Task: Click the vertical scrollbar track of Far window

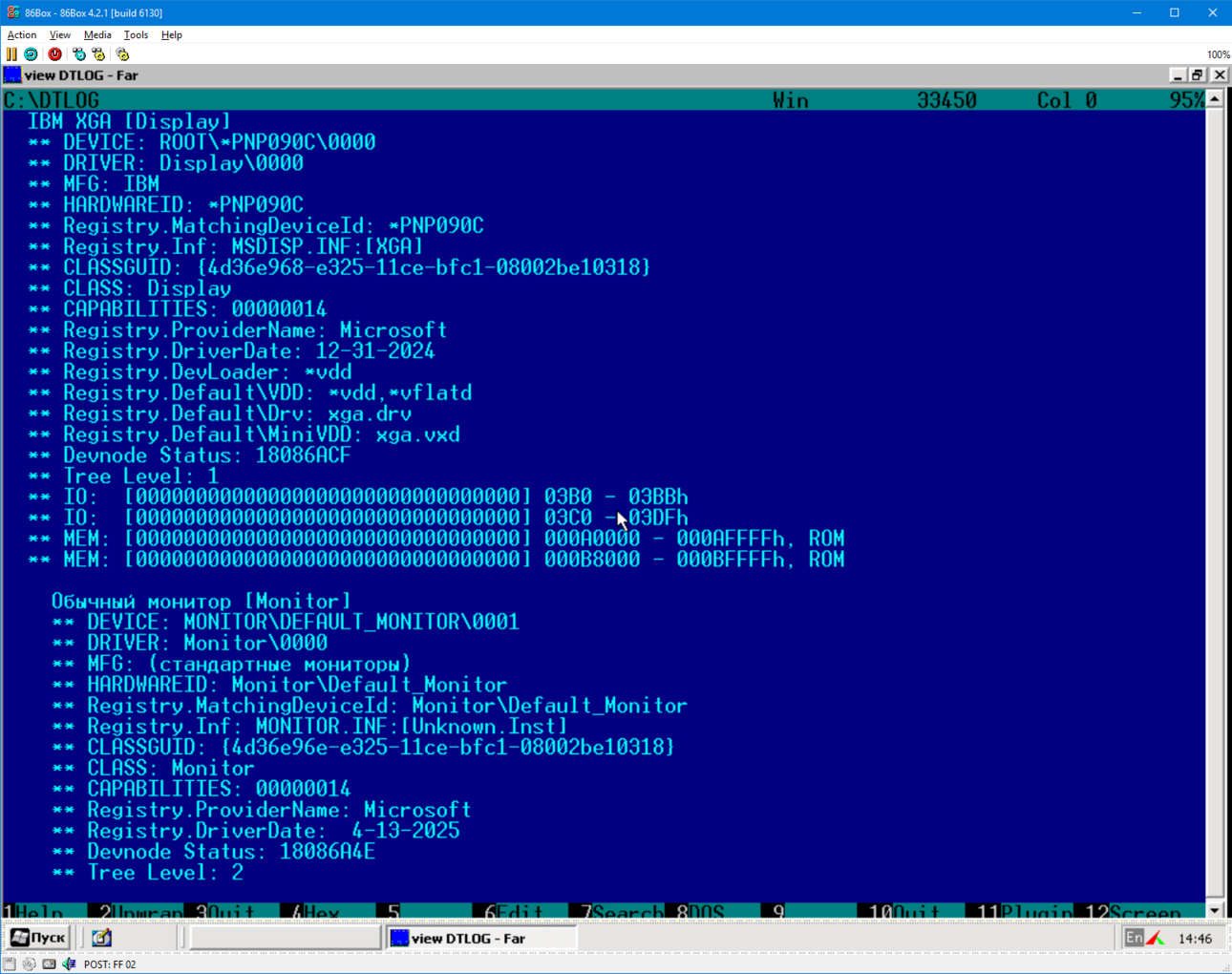Action: 1215,504
